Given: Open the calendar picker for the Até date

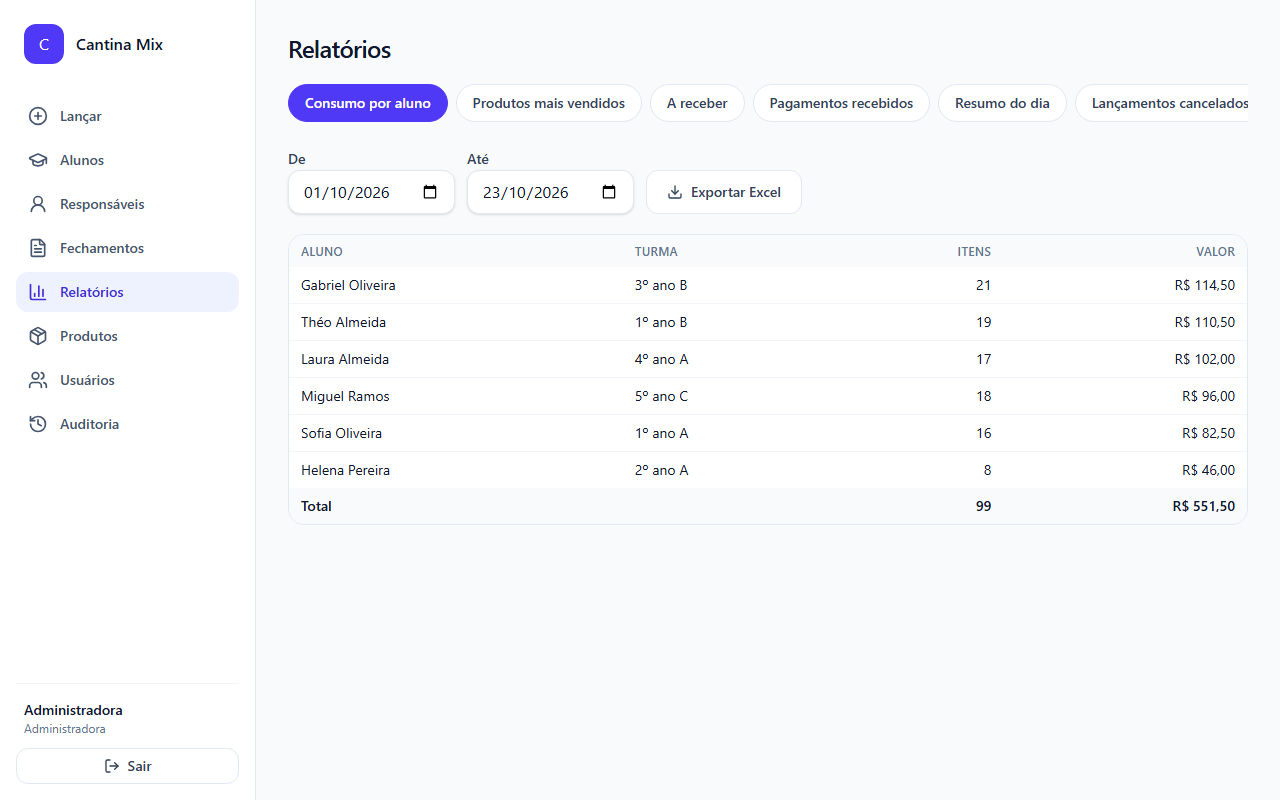Looking at the screenshot, I should click(609, 192).
